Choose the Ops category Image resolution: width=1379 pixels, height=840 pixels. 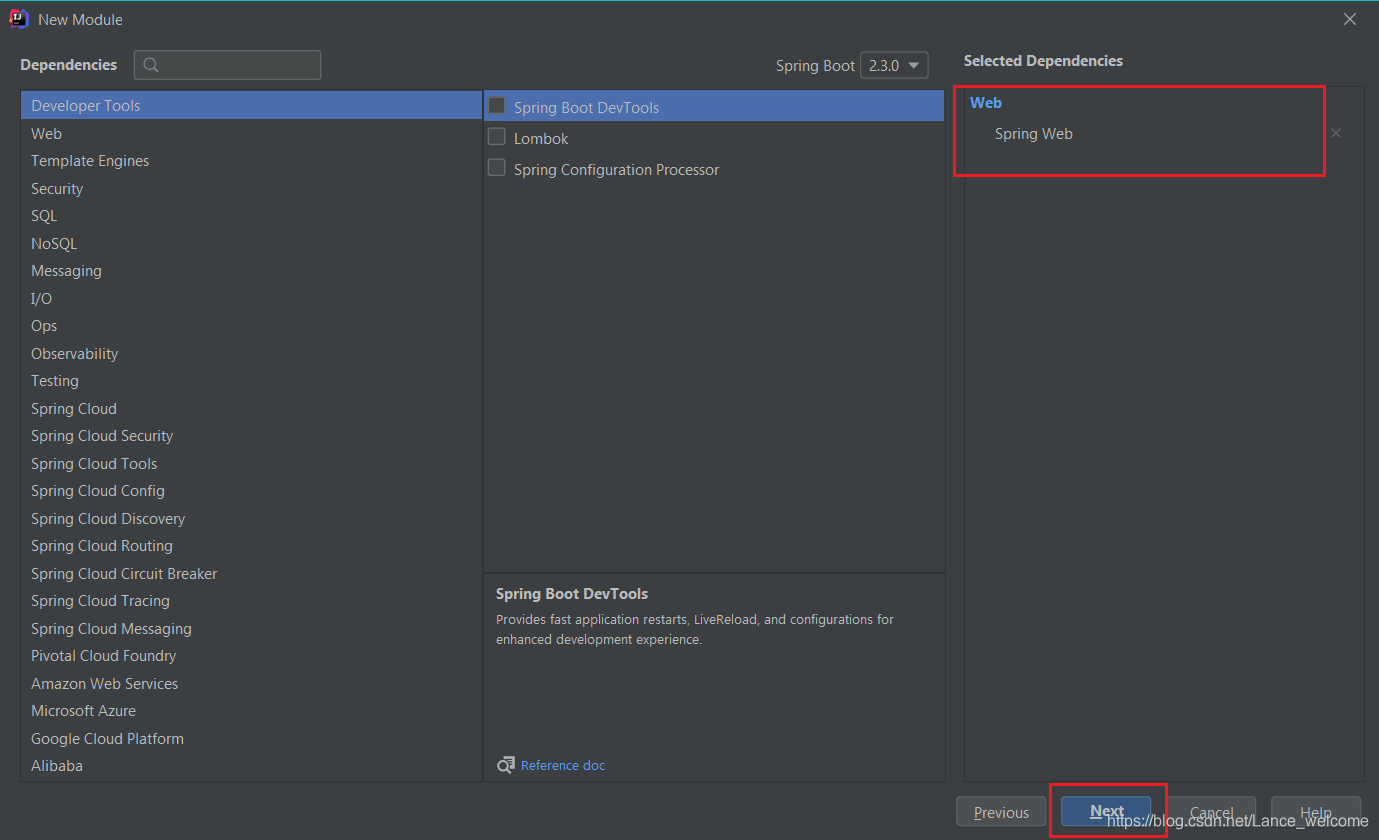(251, 326)
